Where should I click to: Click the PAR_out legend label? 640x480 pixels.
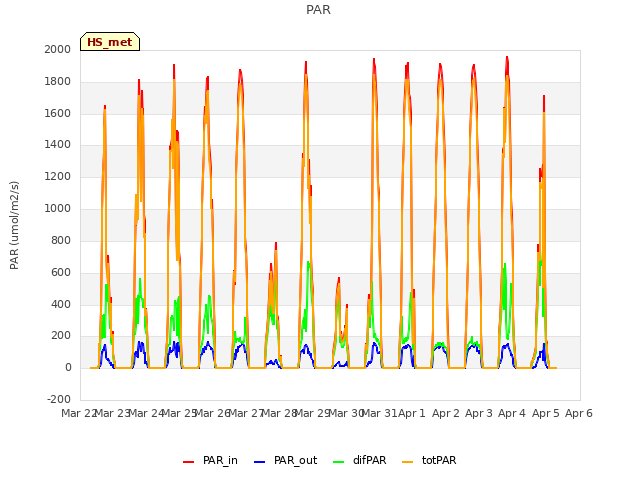(296, 460)
